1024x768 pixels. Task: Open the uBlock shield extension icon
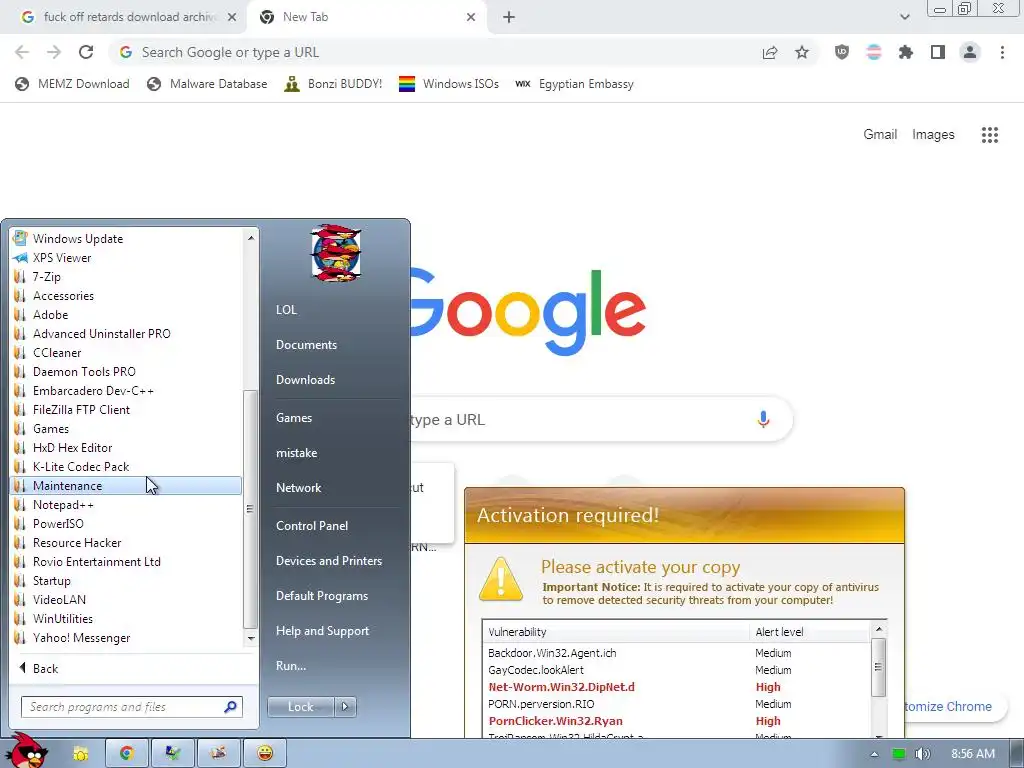tap(842, 52)
